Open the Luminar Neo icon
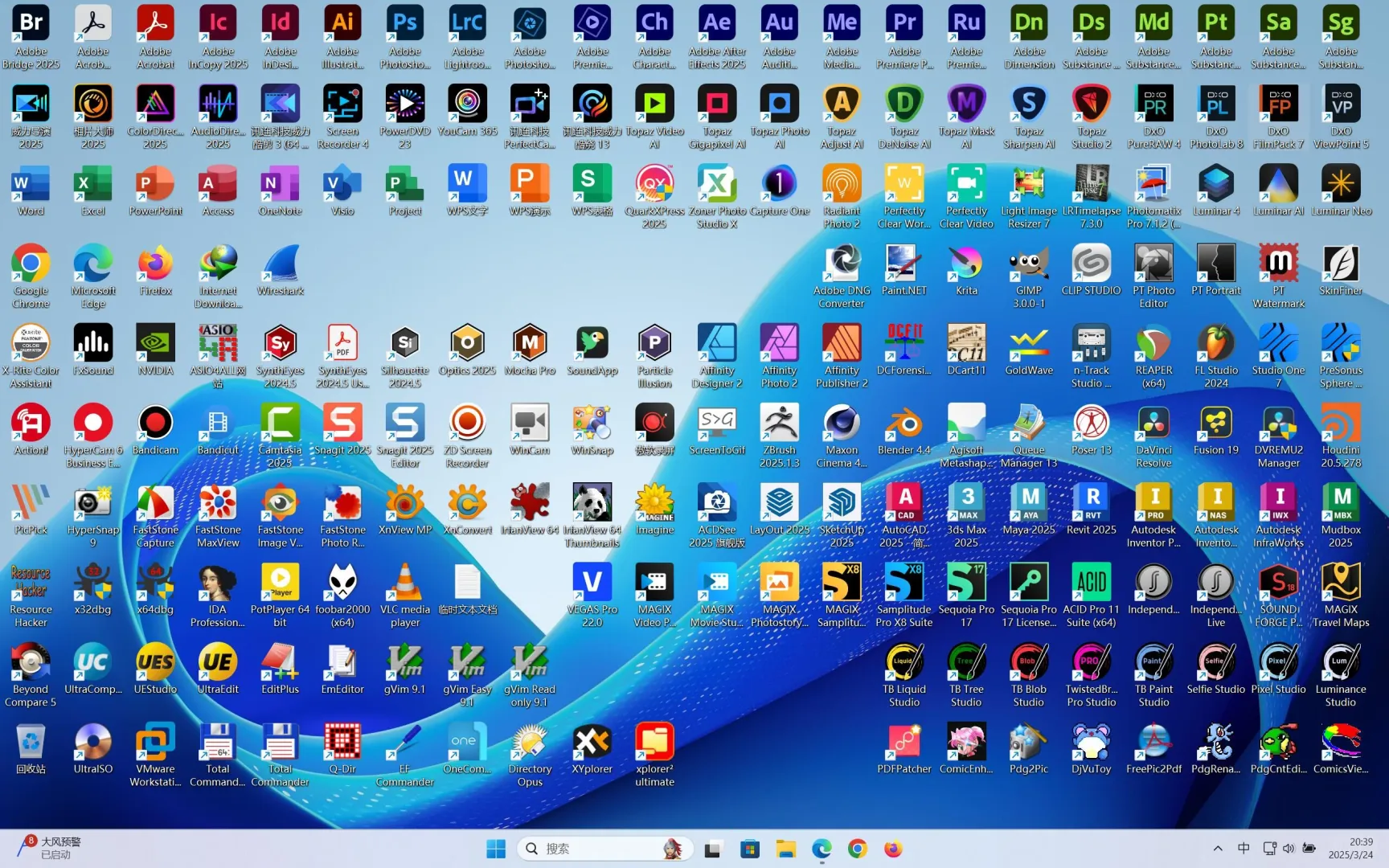This screenshot has height=868, width=1389. coord(1341,190)
